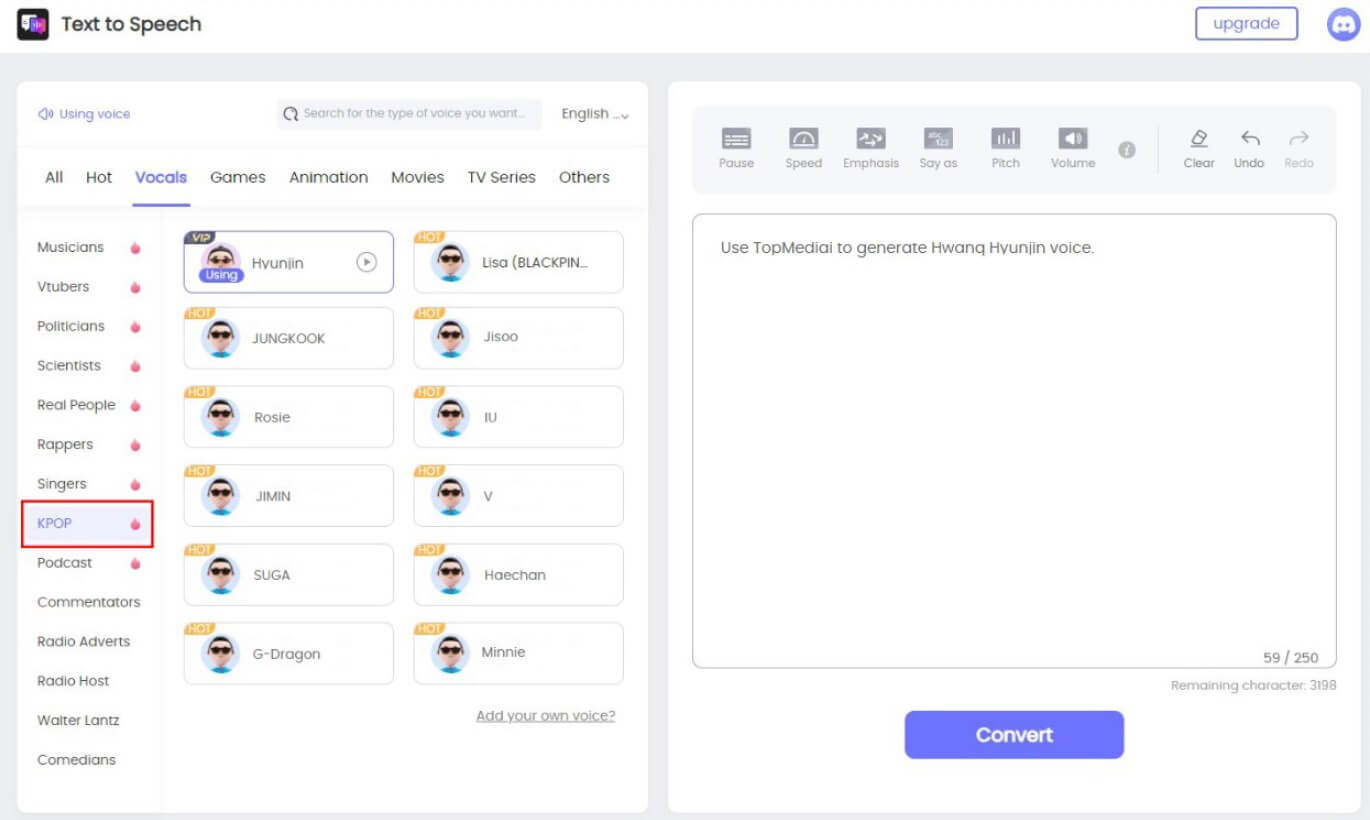Click the Vtubers flame icon
The height and width of the screenshot is (820, 1370).
[x=135, y=287]
